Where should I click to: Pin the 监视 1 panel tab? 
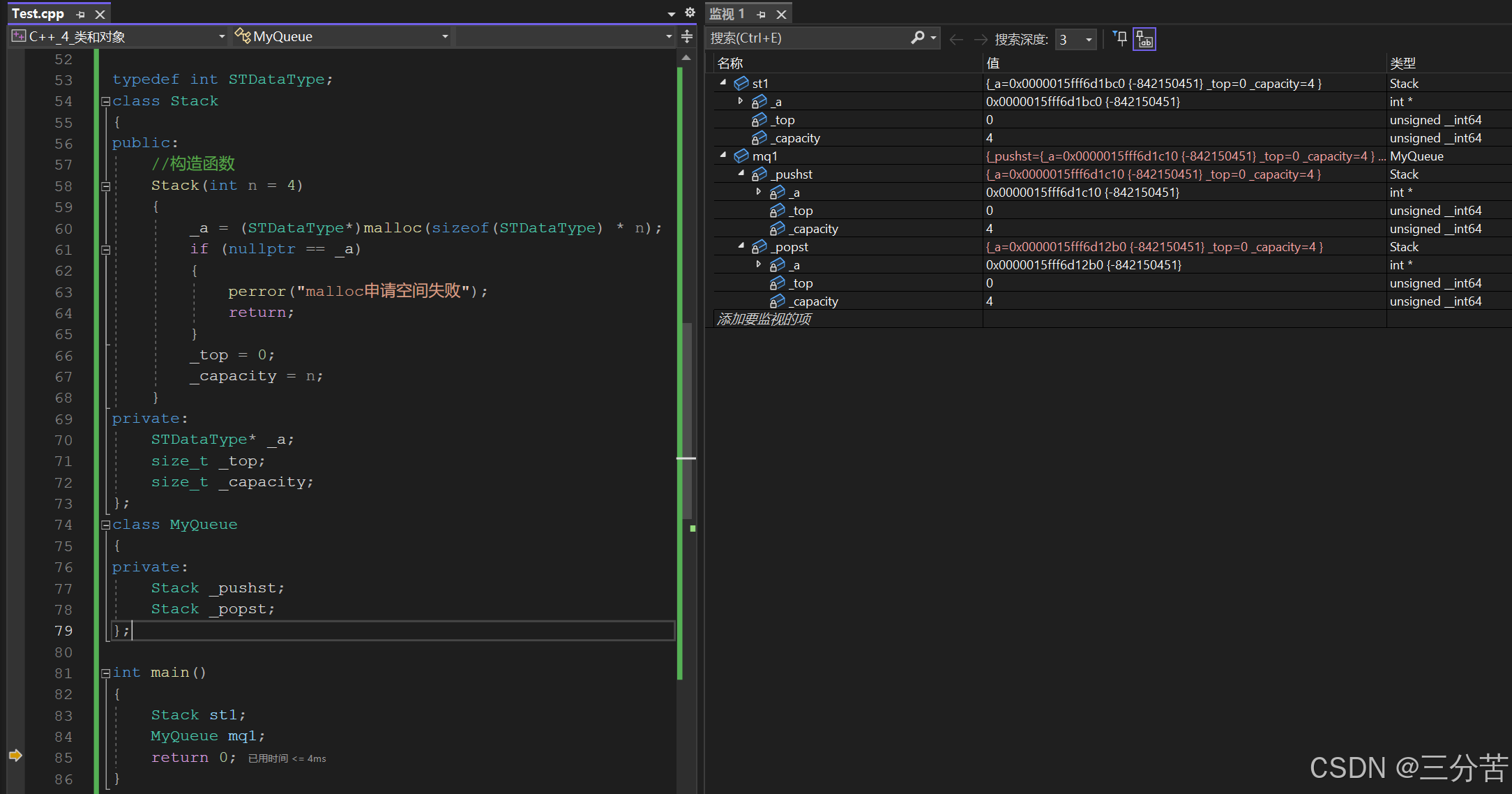pyautogui.click(x=761, y=14)
